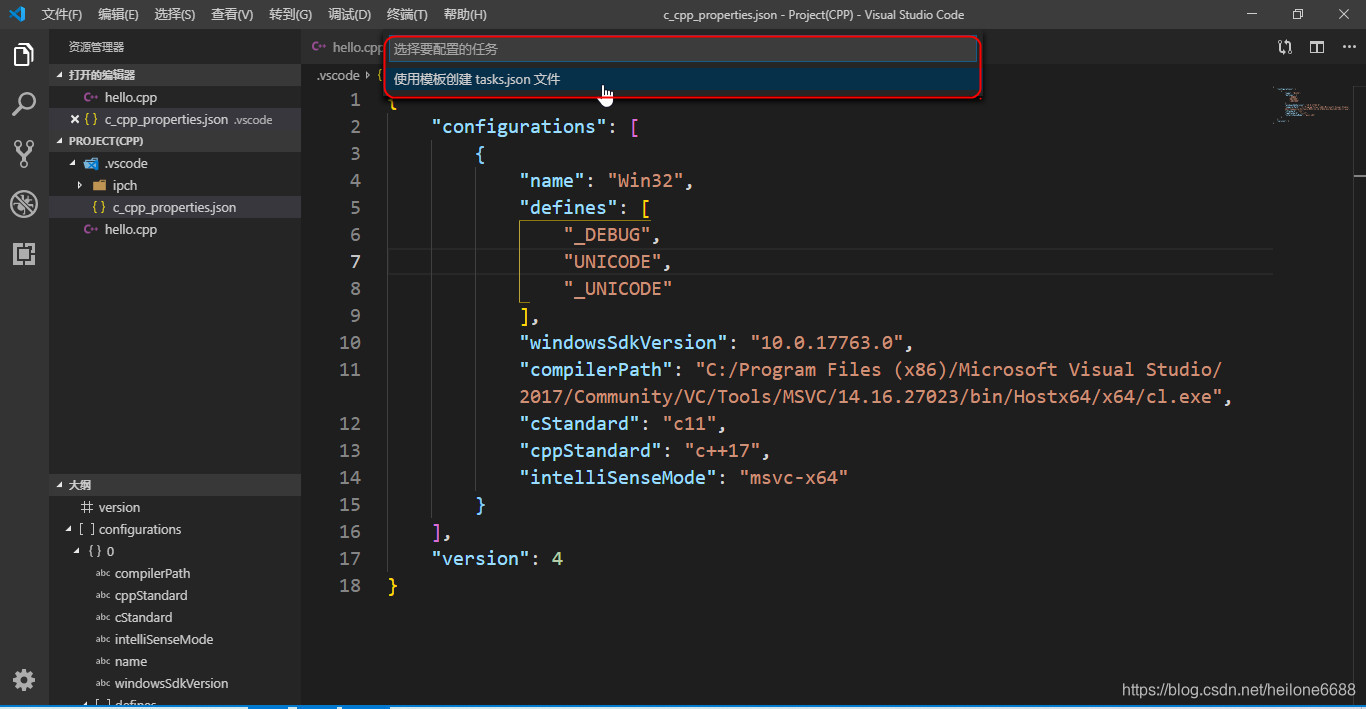Select hello.cpp in open editors list
The width and height of the screenshot is (1366, 709).
click(175, 97)
